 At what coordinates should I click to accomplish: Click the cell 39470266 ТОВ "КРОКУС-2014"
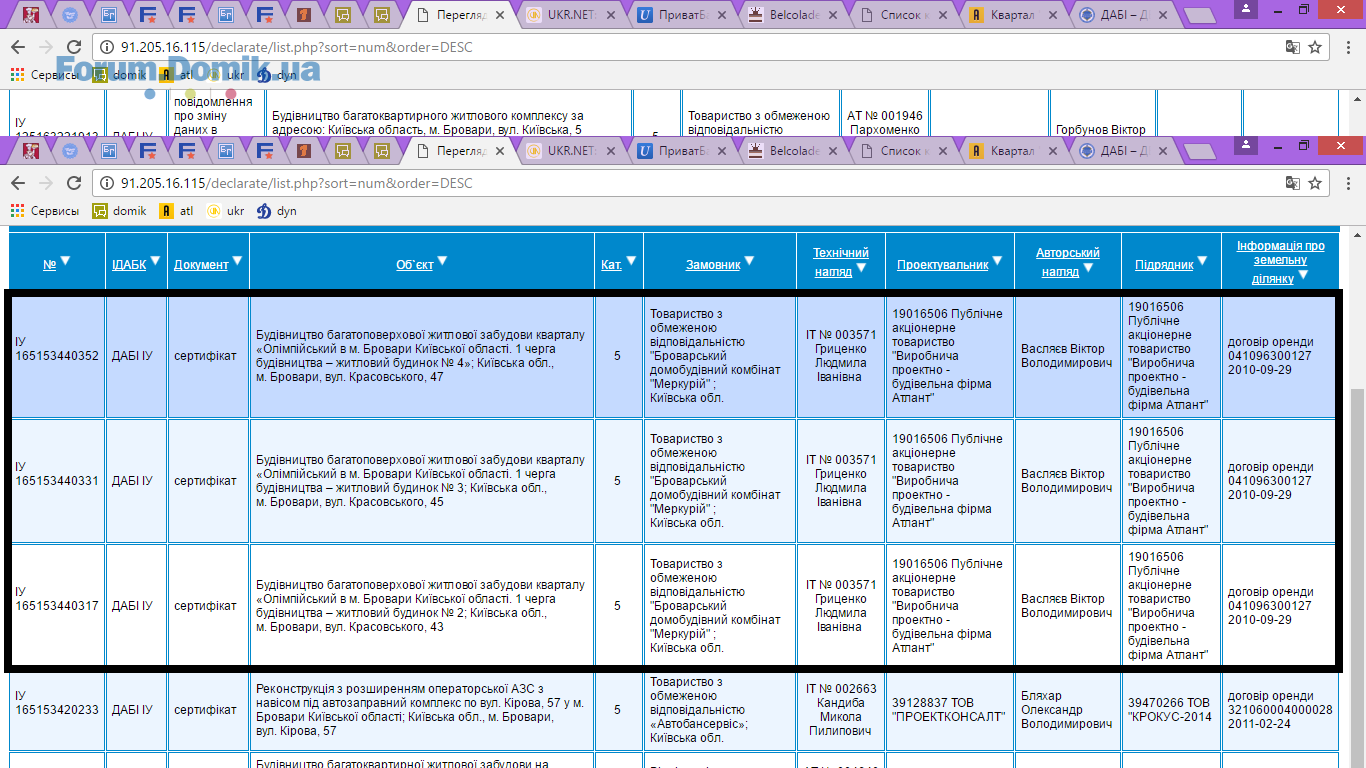(1171, 710)
